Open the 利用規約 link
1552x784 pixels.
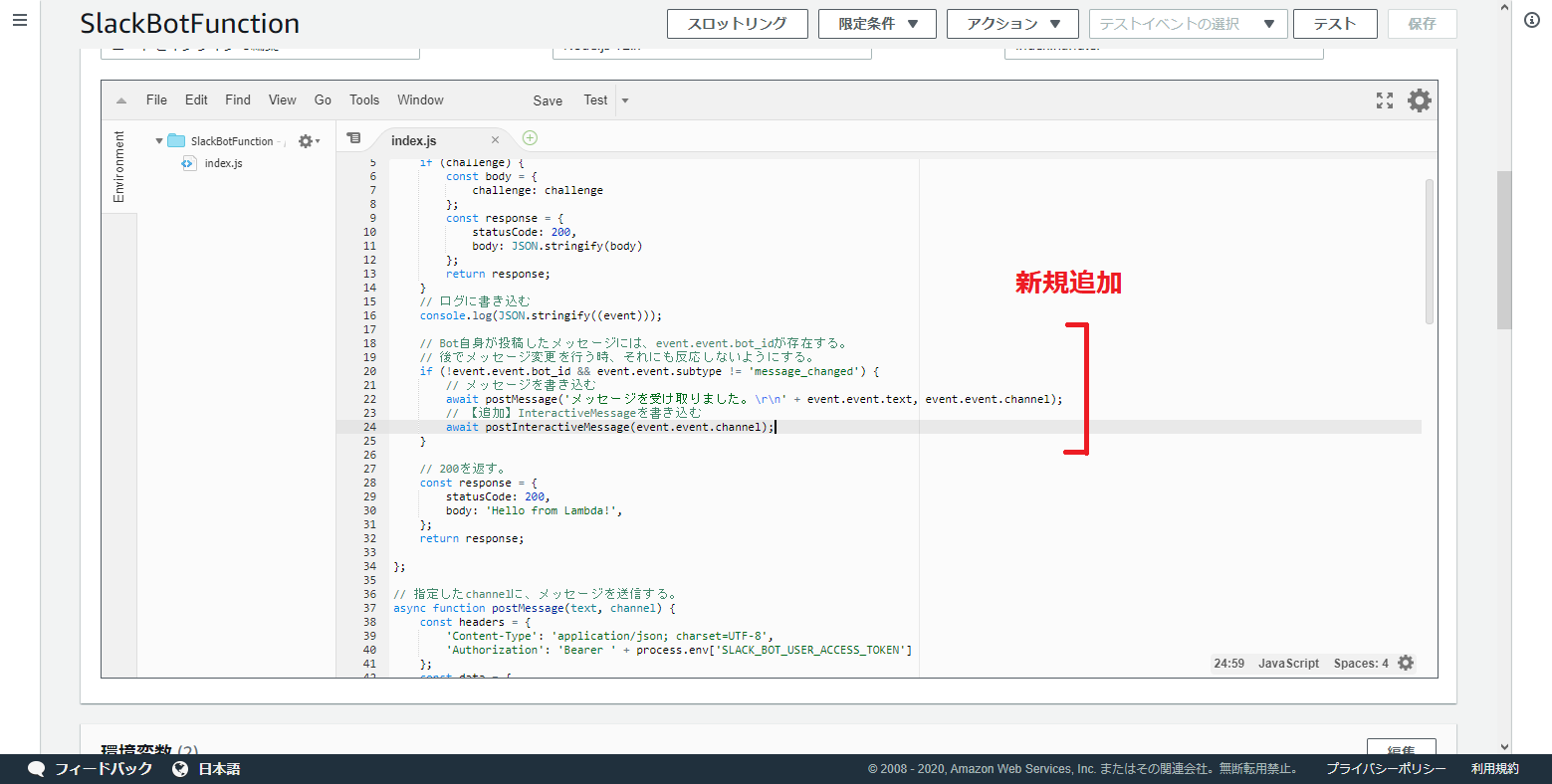coord(1495,769)
